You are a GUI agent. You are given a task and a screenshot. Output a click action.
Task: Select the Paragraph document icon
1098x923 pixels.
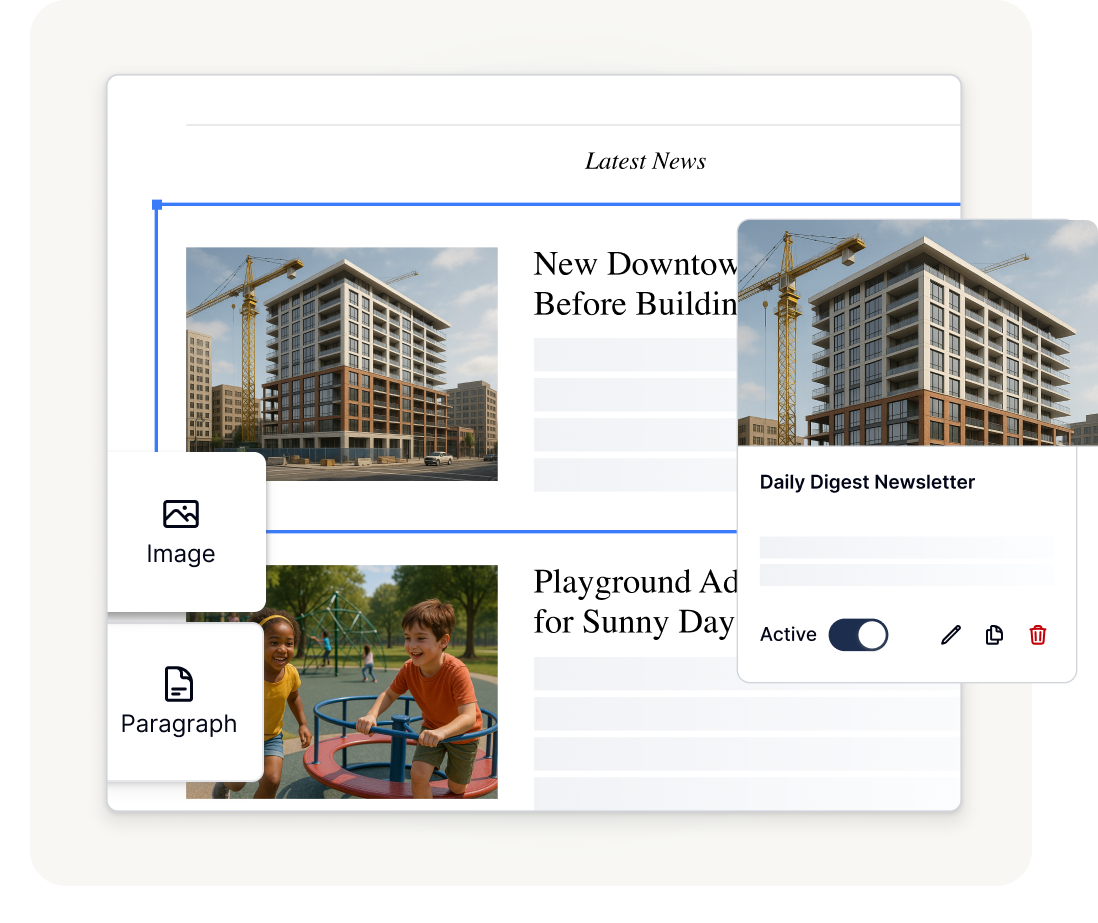pos(178,684)
